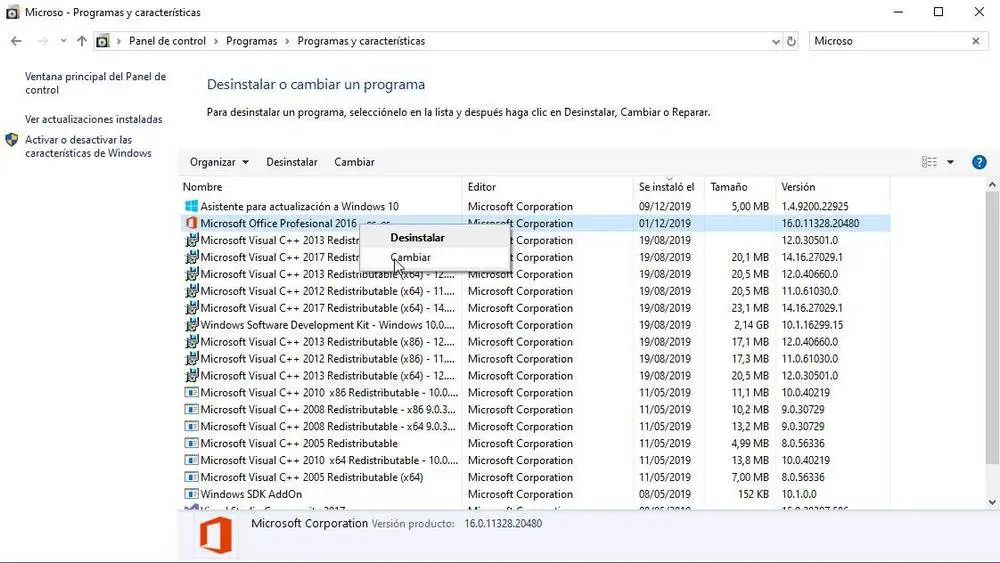Click the Back navigation arrow
Screen dimensions: 1000x563
click(16, 41)
